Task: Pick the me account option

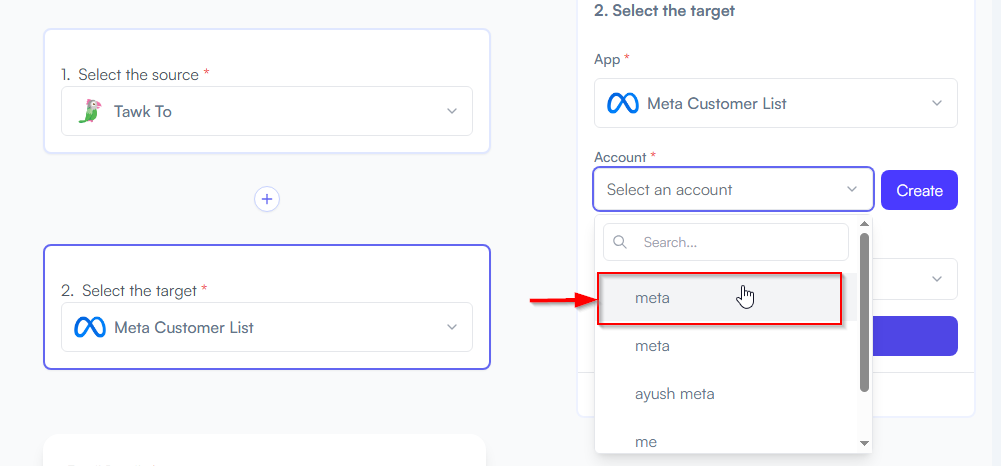Action: [726, 442]
